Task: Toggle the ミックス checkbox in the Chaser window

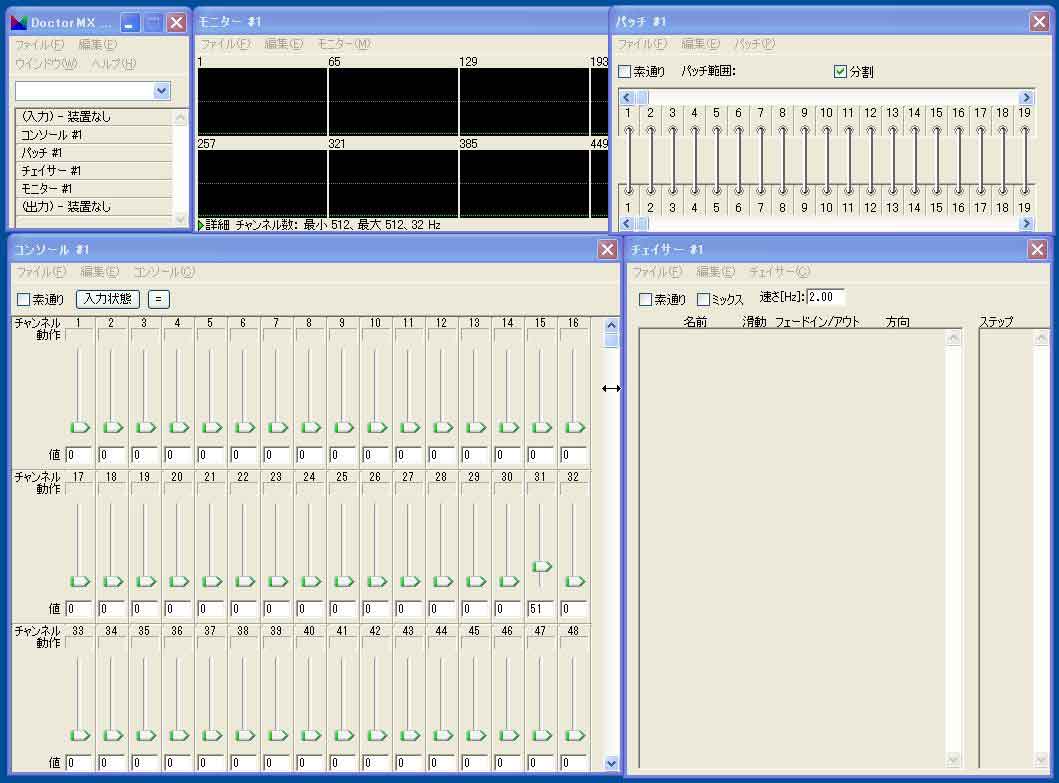Action: click(x=703, y=299)
